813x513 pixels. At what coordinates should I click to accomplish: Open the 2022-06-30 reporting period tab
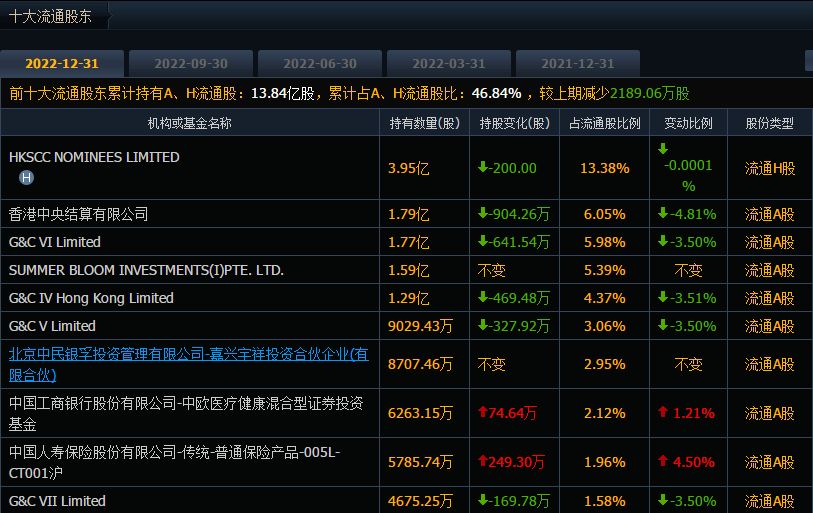[x=320, y=64]
